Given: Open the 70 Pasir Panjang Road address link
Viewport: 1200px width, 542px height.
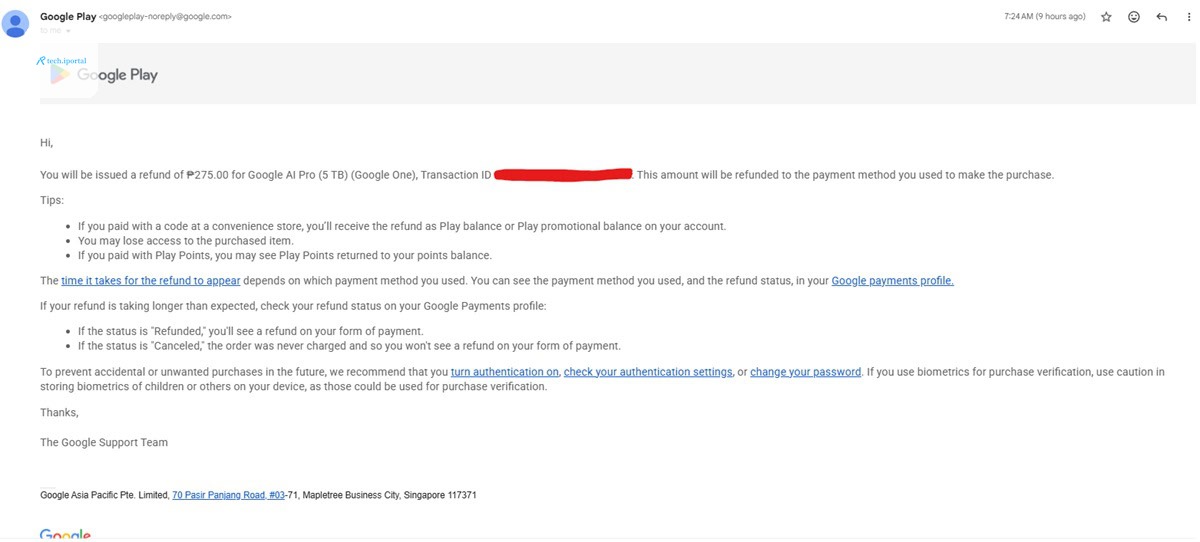Looking at the screenshot, I should tap(228, 495).
